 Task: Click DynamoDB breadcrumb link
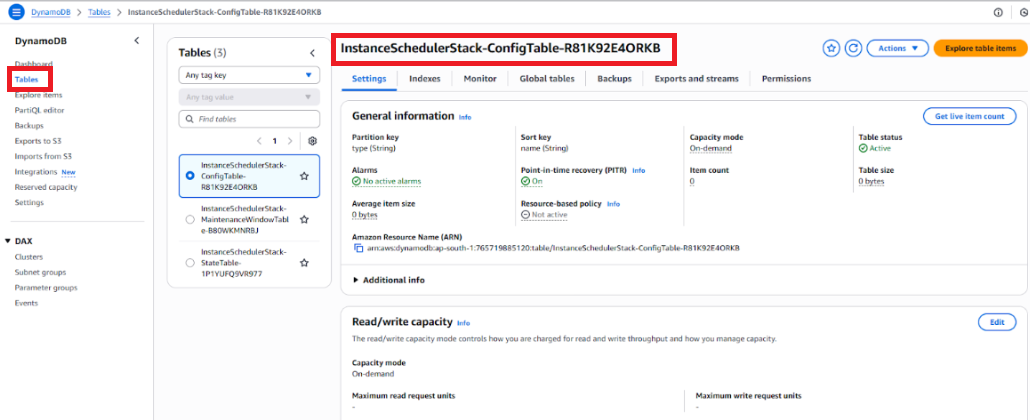pyautogui.click(x=51, y=12)
